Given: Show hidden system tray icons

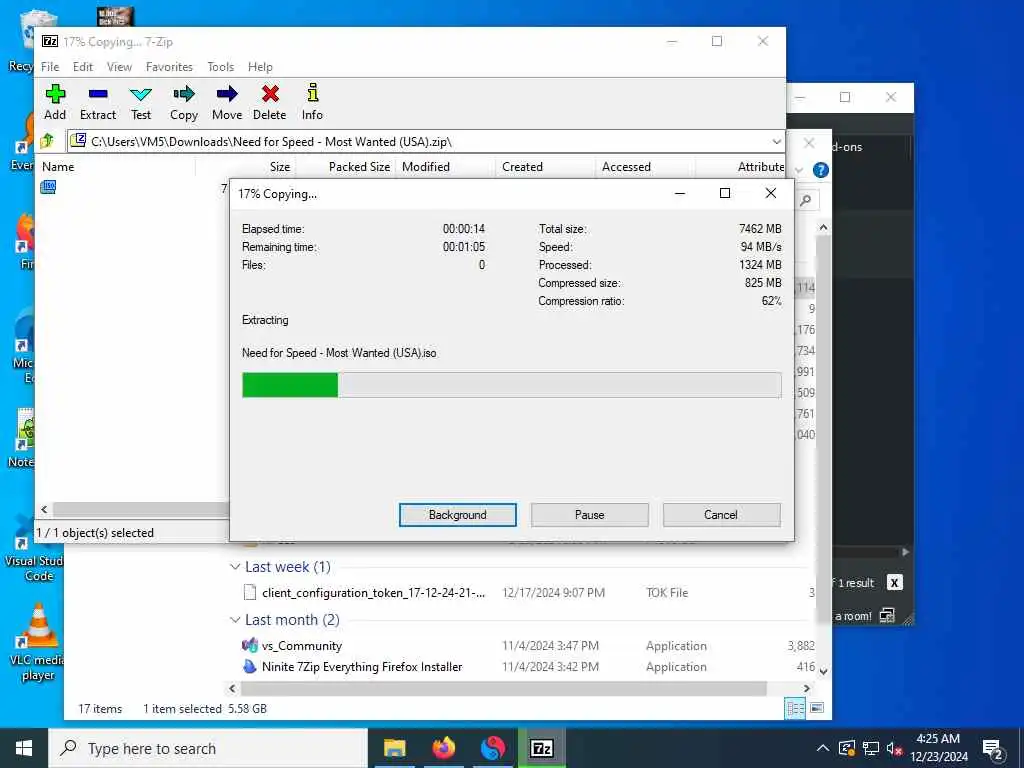Looking at the screenshot, I should pos(823,748).
